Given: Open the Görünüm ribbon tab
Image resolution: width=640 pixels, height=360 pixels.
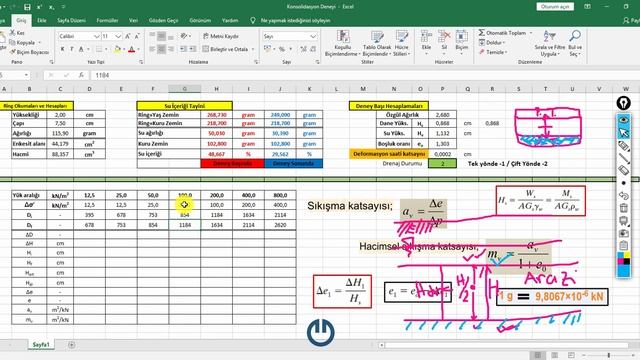Looking at the screenshot, I should [x=200, y=20].
